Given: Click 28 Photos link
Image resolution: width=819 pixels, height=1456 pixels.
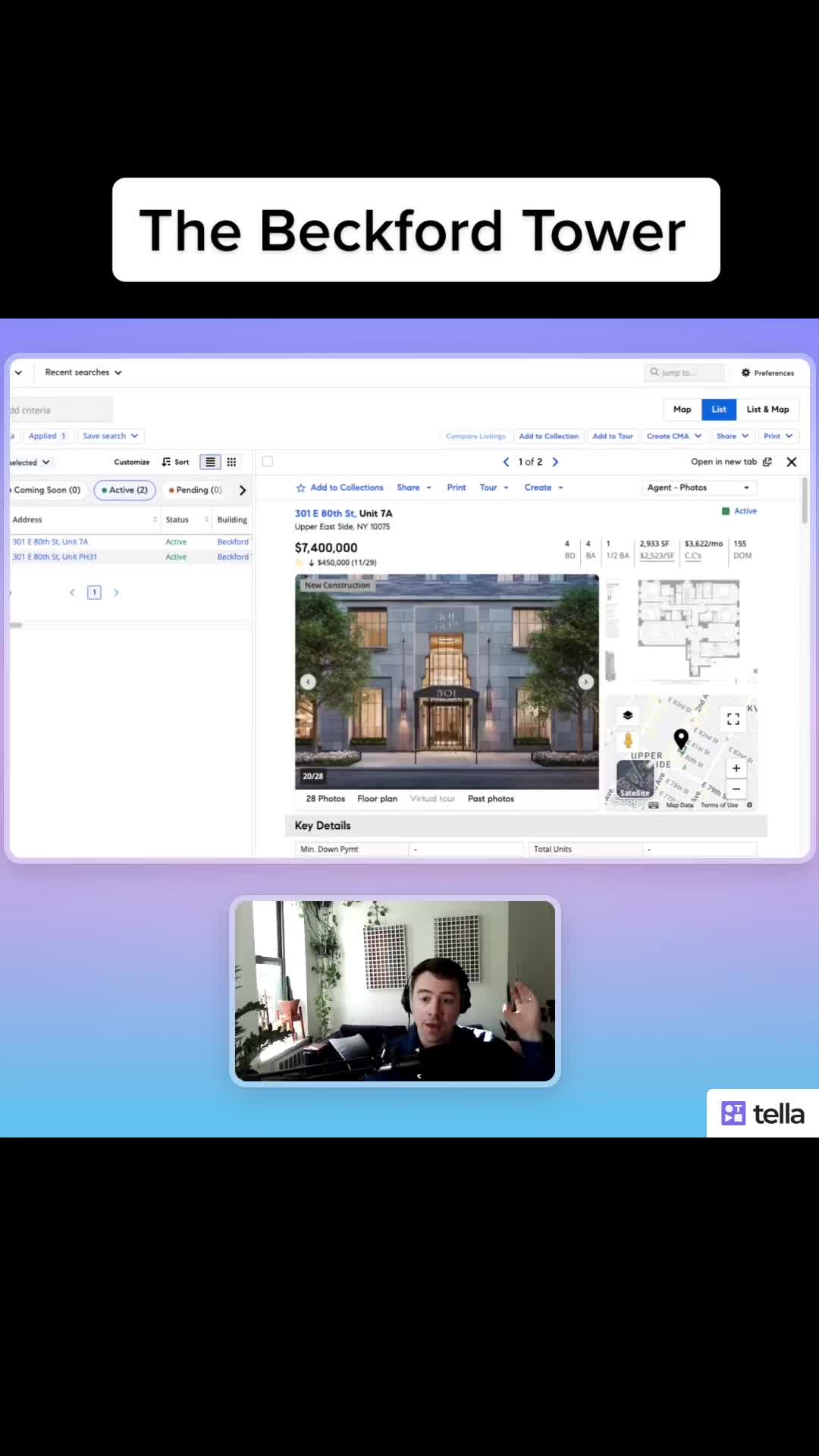Looking at the screenshot, I should [325, 799].
